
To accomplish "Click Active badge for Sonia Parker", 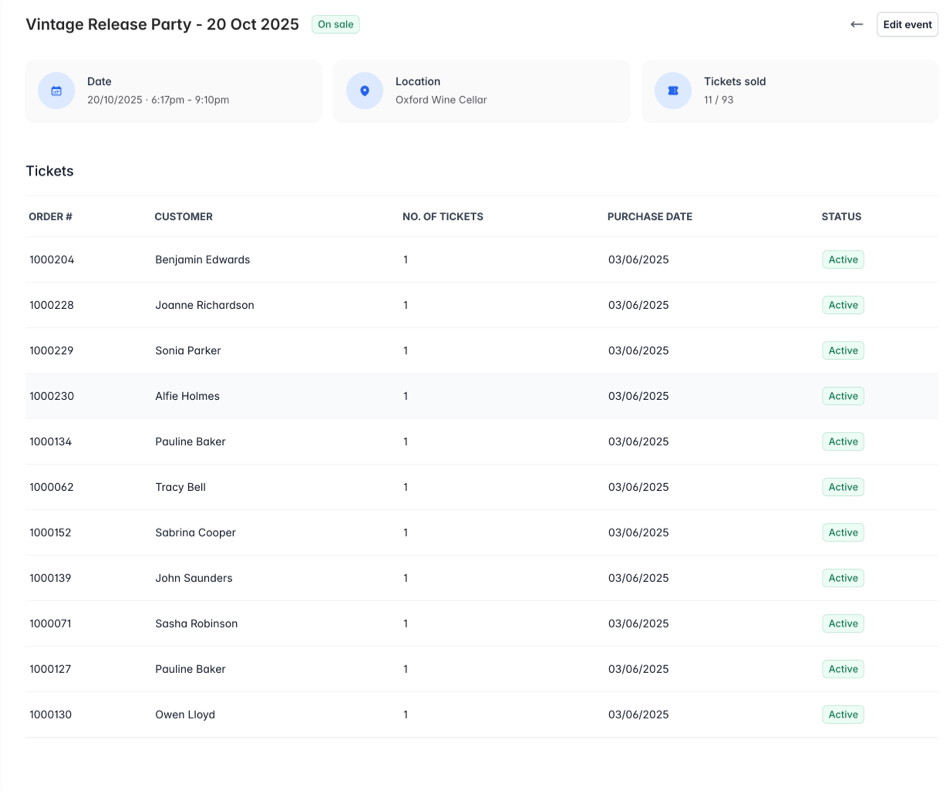I will [x=843, y=350].
